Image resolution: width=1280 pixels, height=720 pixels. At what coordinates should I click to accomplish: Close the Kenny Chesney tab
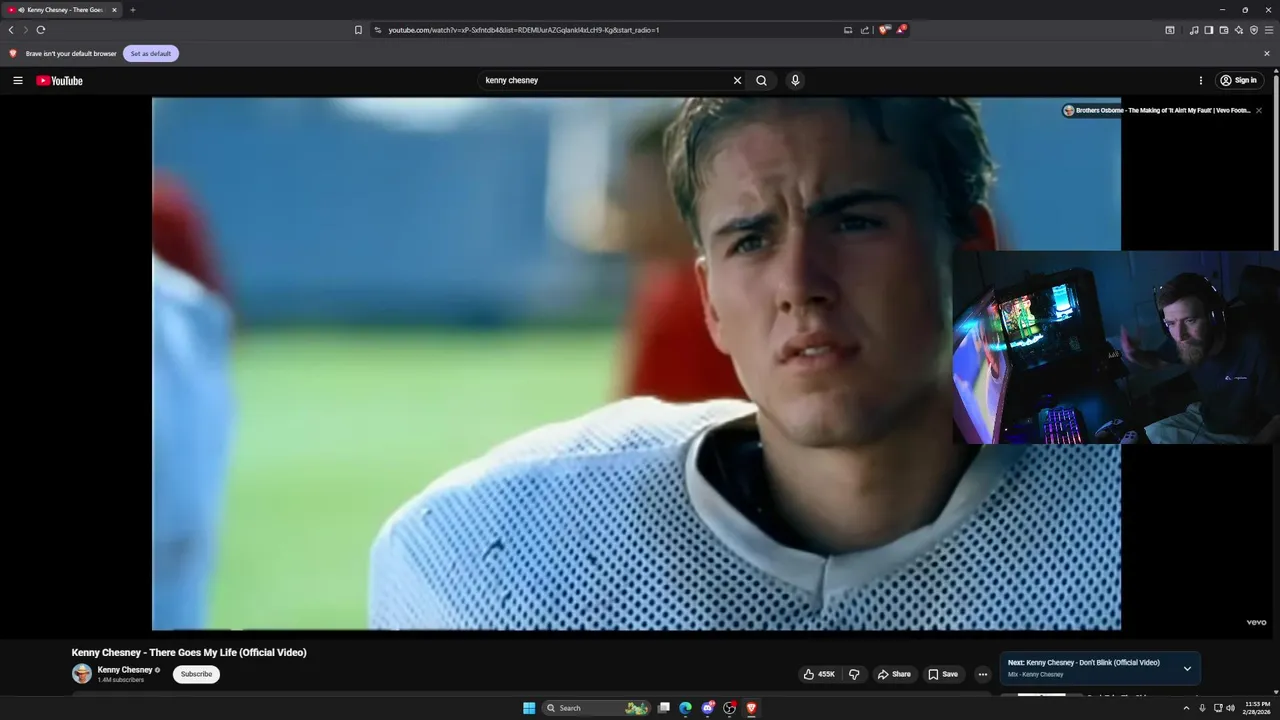pos(114,10)
